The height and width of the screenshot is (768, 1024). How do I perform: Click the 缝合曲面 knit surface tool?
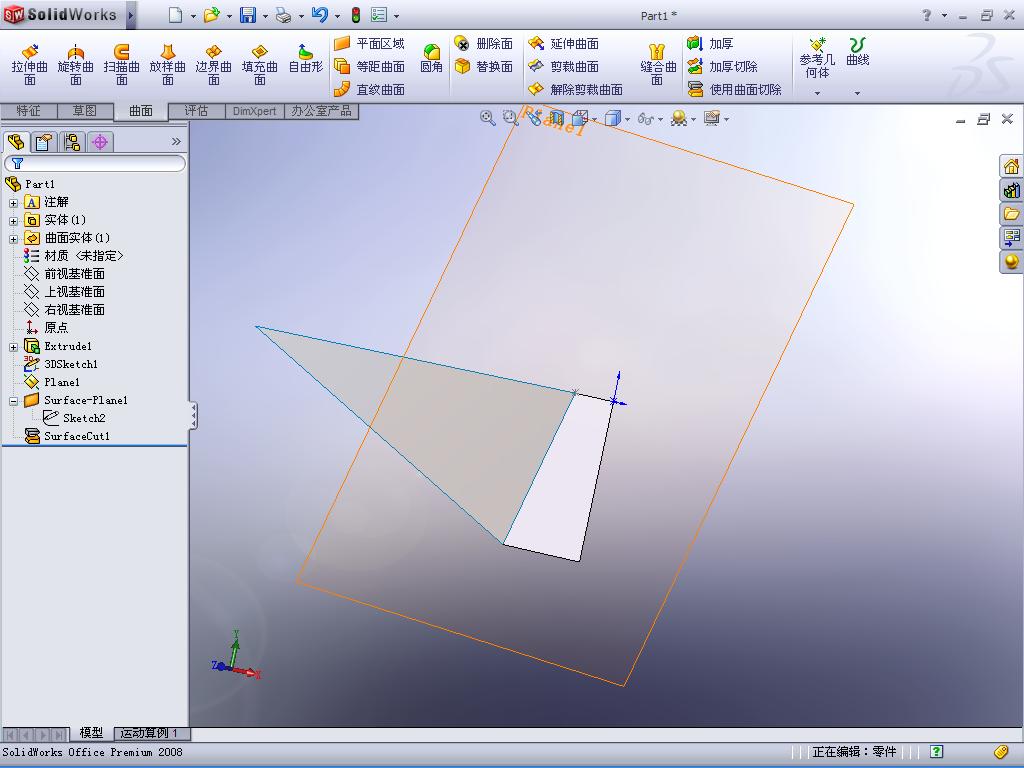657,64
